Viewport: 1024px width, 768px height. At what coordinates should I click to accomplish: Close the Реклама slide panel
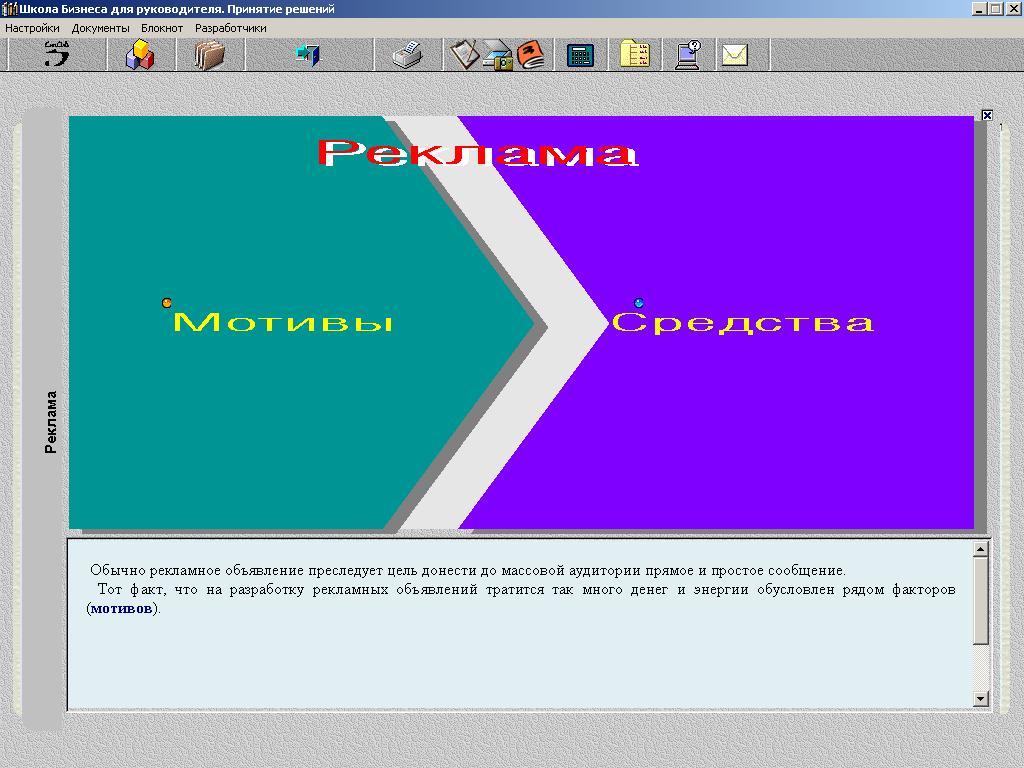pos(987,116)
